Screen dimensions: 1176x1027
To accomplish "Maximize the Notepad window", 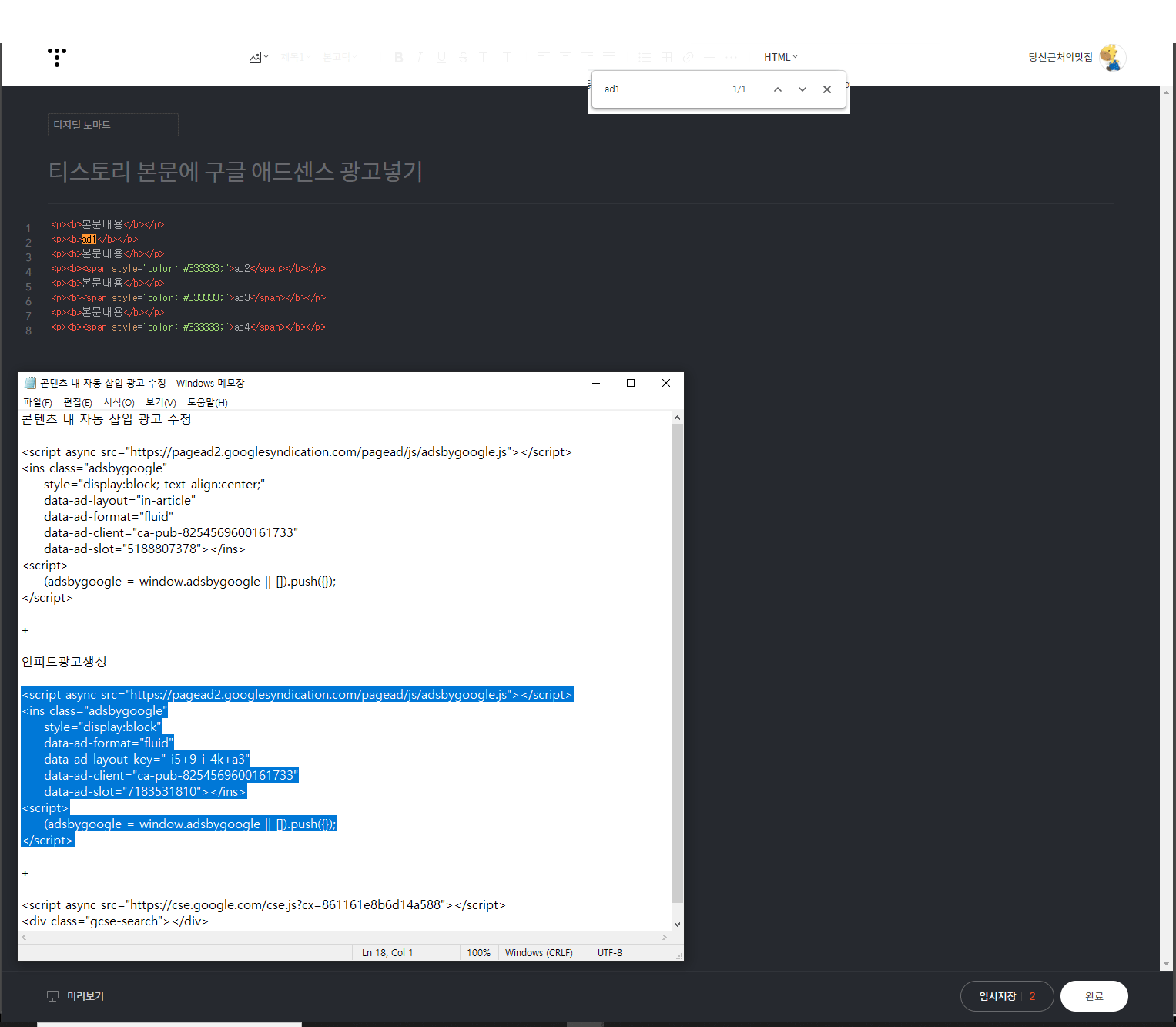I will point(631,383).
